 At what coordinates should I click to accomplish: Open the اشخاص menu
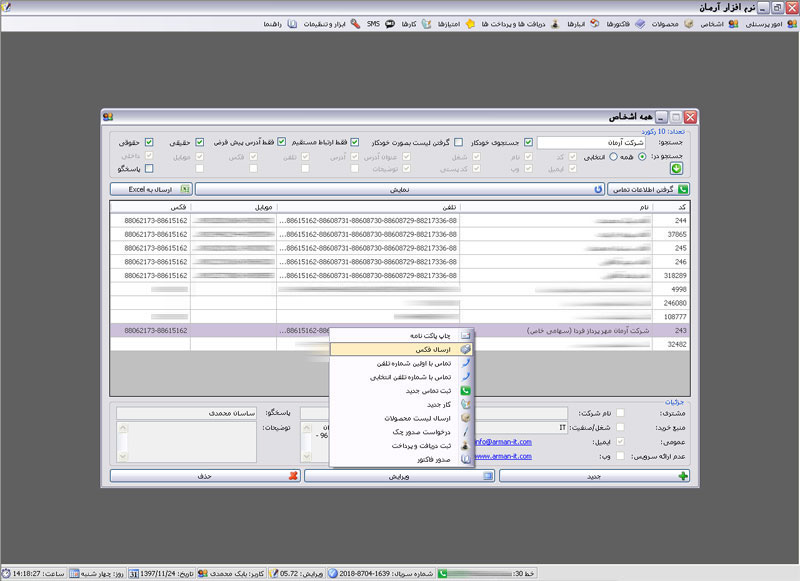click(x=718, y=24)
